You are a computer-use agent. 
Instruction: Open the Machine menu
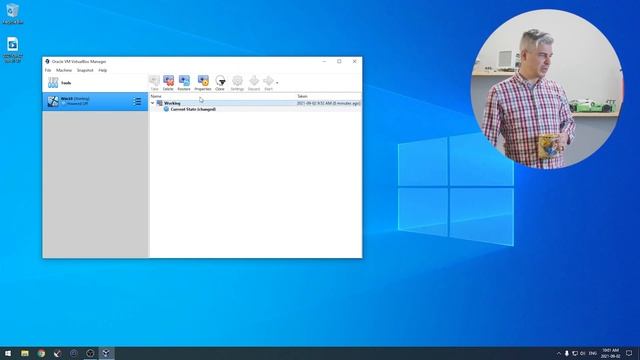point(64,70)
